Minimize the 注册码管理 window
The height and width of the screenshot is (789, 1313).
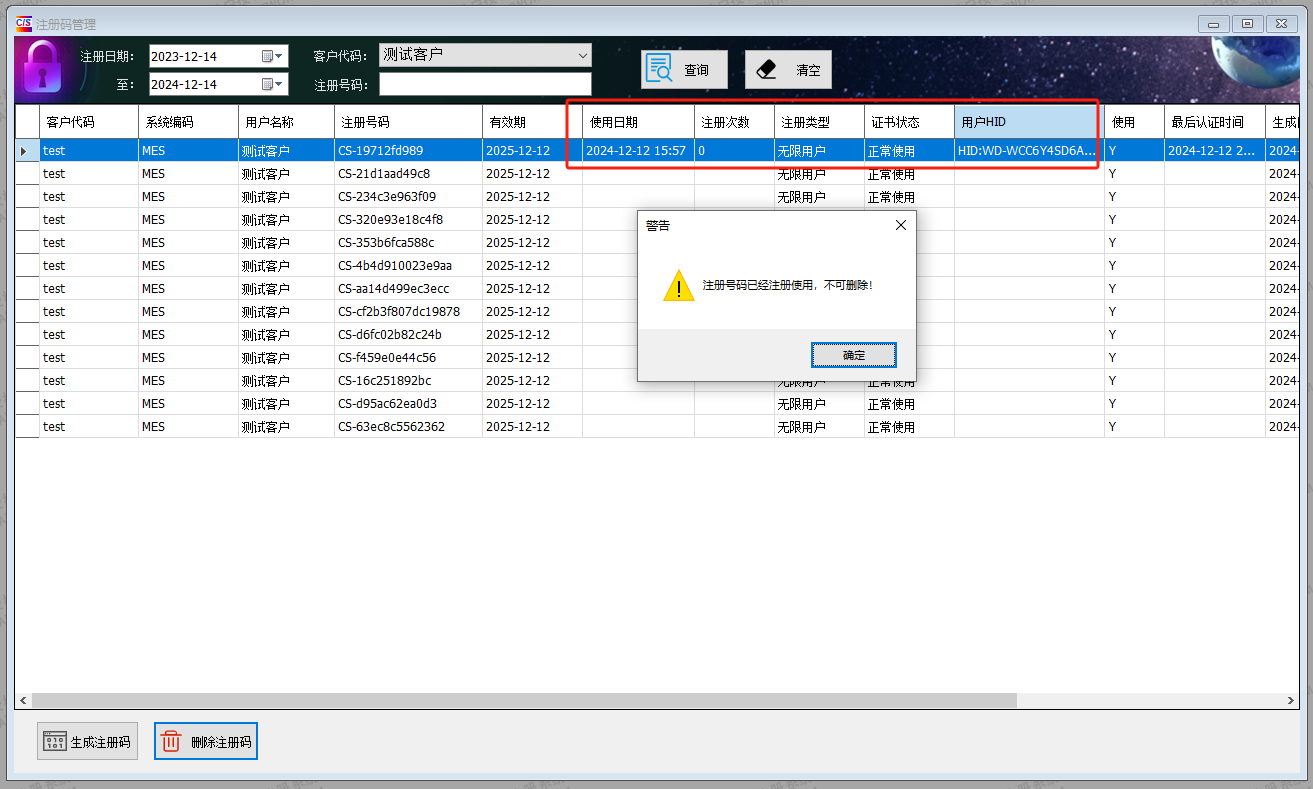pyautogui.click(x=1213, y=24)
